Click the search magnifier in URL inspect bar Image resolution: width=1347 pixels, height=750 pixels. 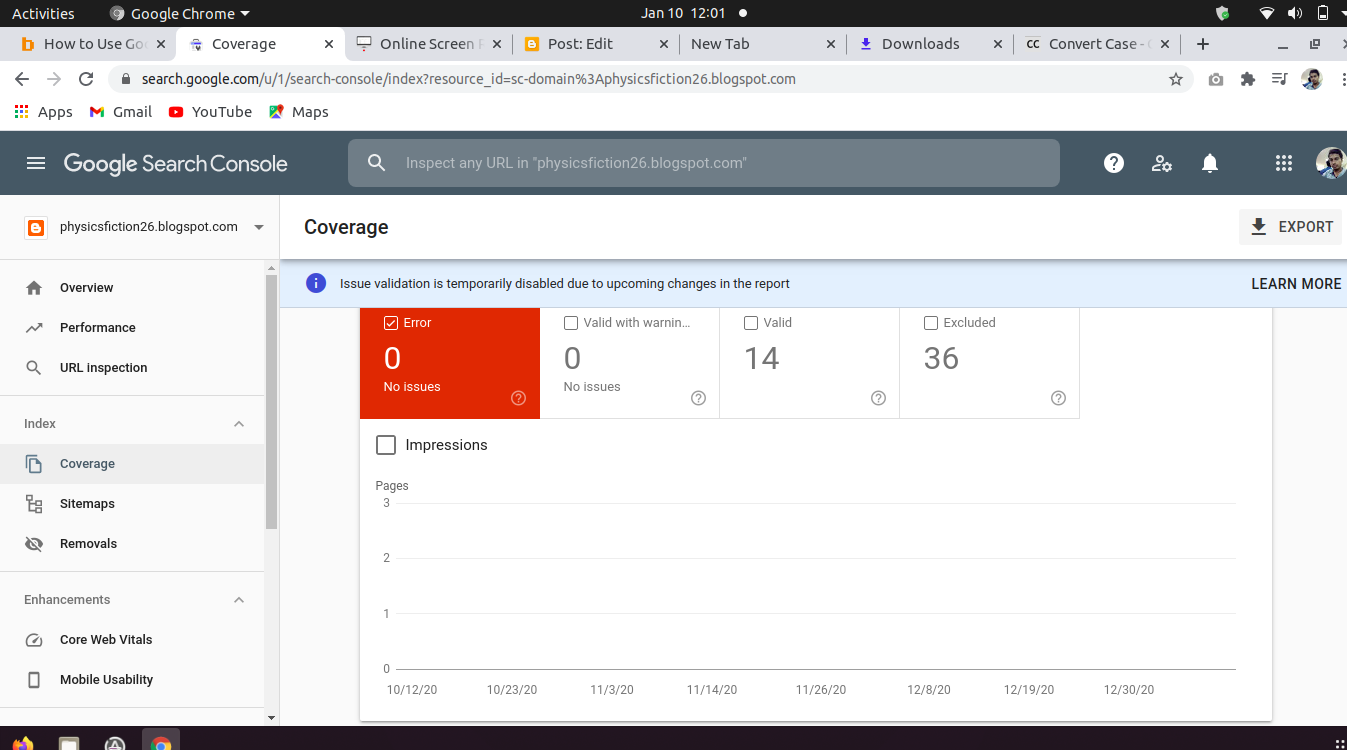(377, 163)
